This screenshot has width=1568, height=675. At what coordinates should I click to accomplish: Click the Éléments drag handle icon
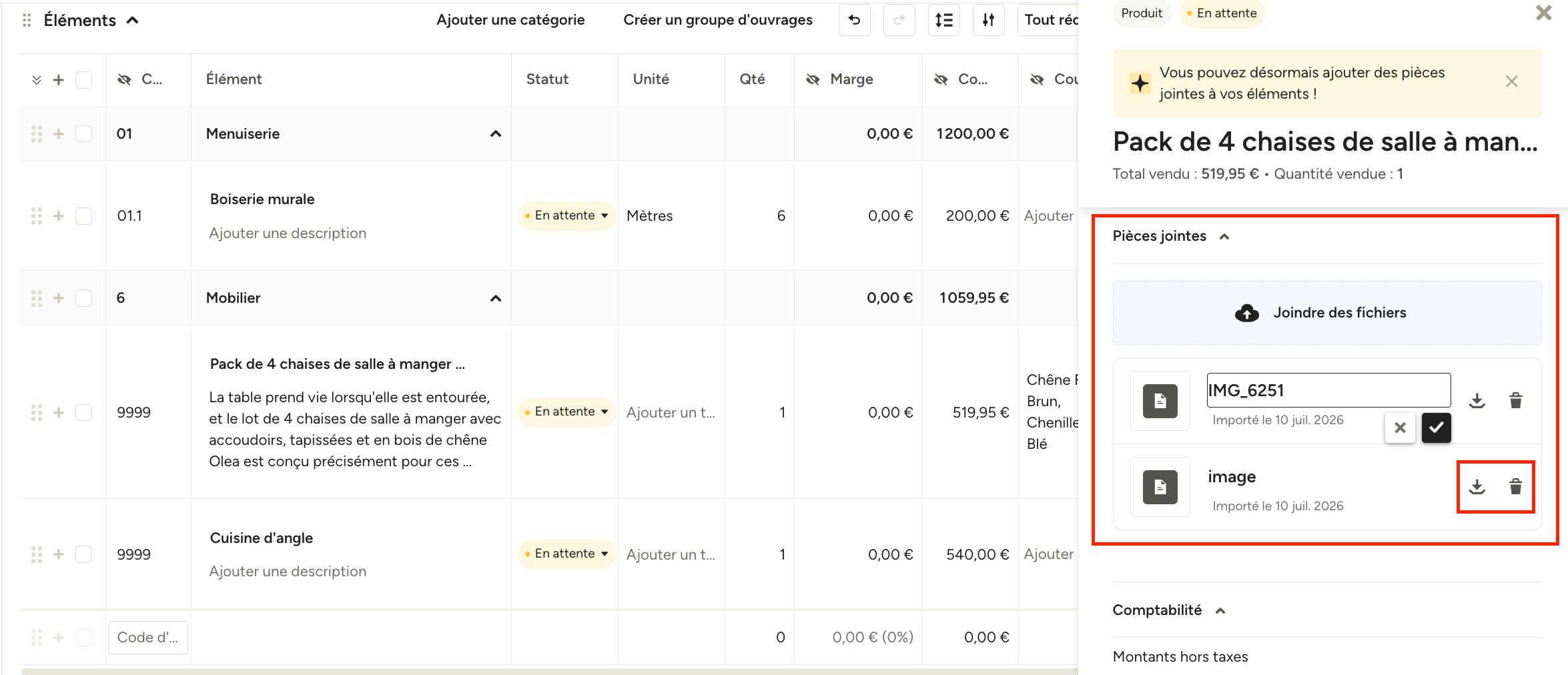(x=27, y=21)
